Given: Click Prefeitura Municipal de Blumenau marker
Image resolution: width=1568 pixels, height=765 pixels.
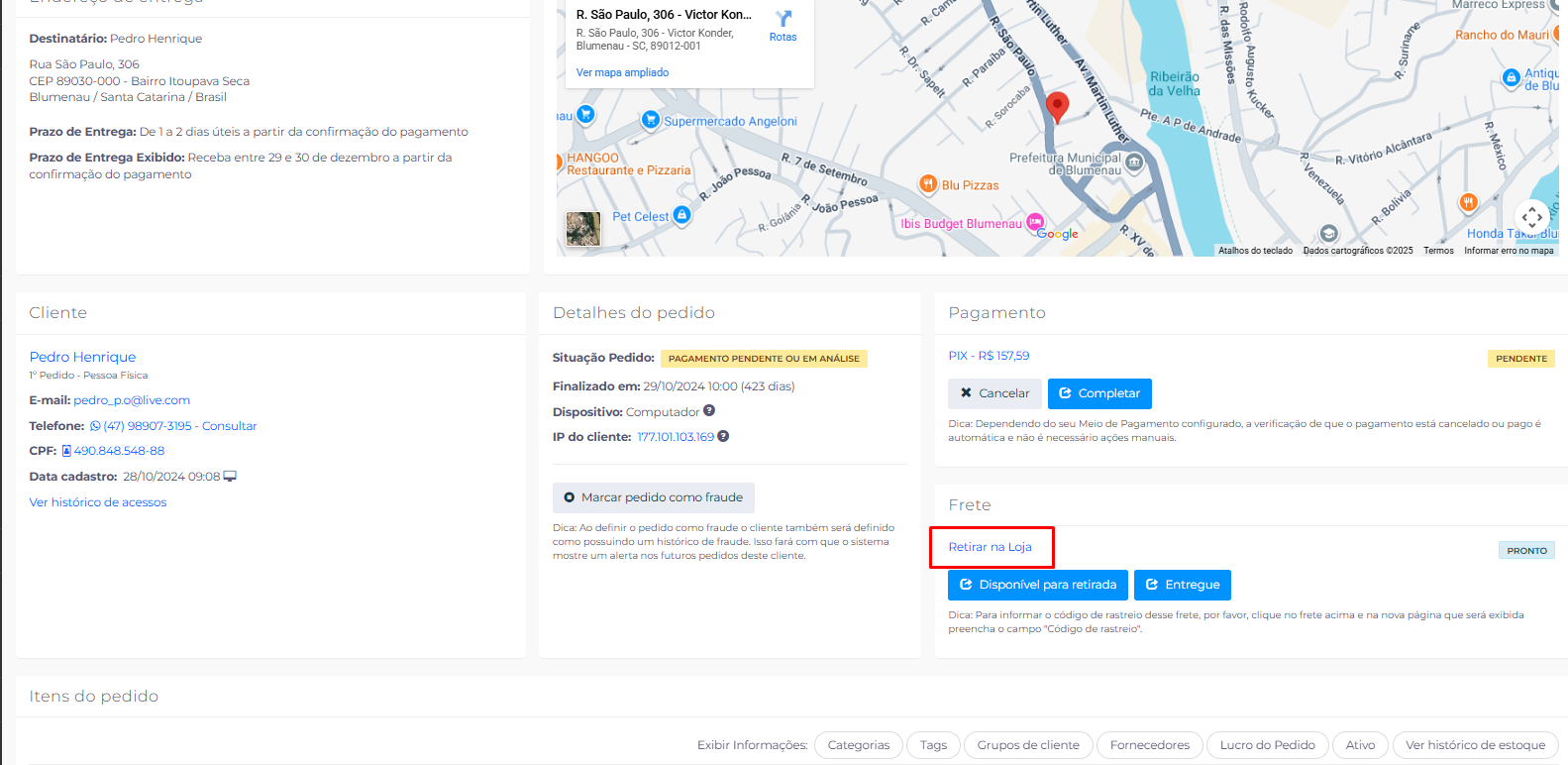Looking at the screenshot, I should [x=1135, y=162].
